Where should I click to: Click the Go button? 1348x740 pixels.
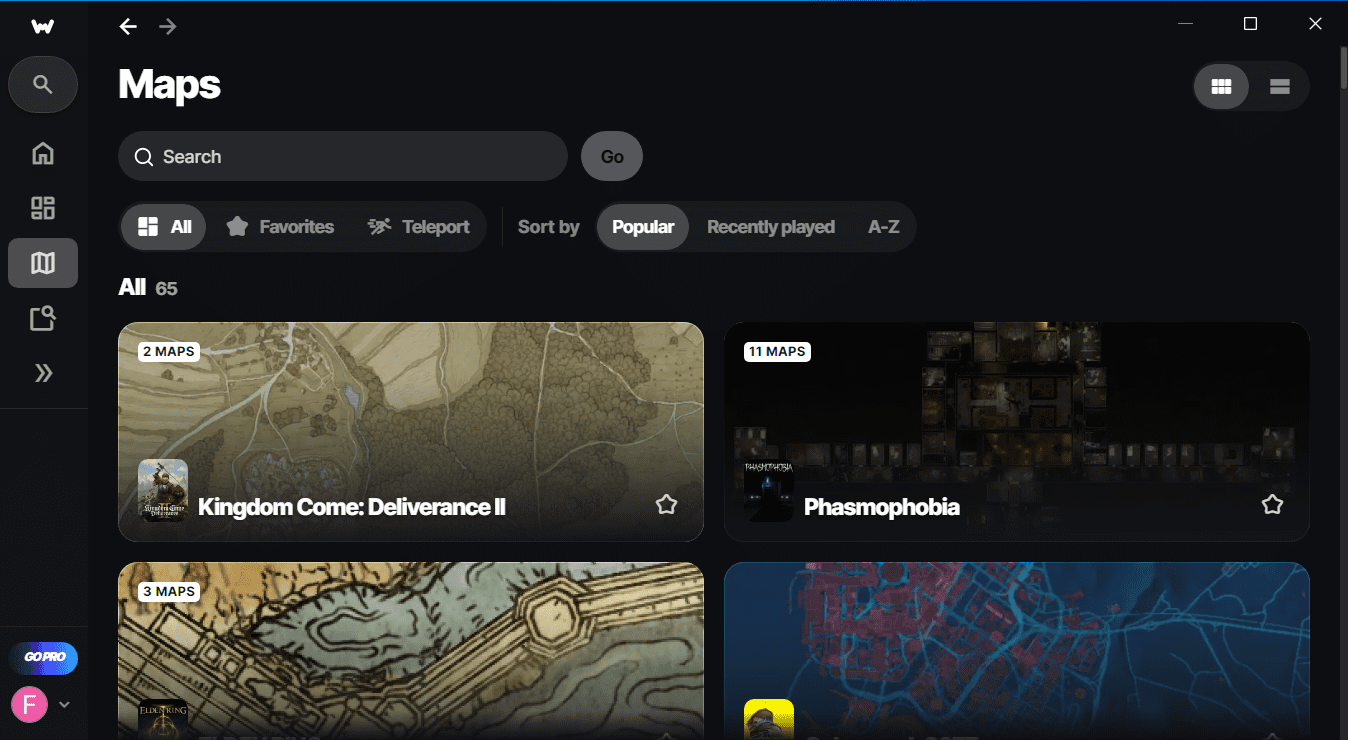coord(612,156)
